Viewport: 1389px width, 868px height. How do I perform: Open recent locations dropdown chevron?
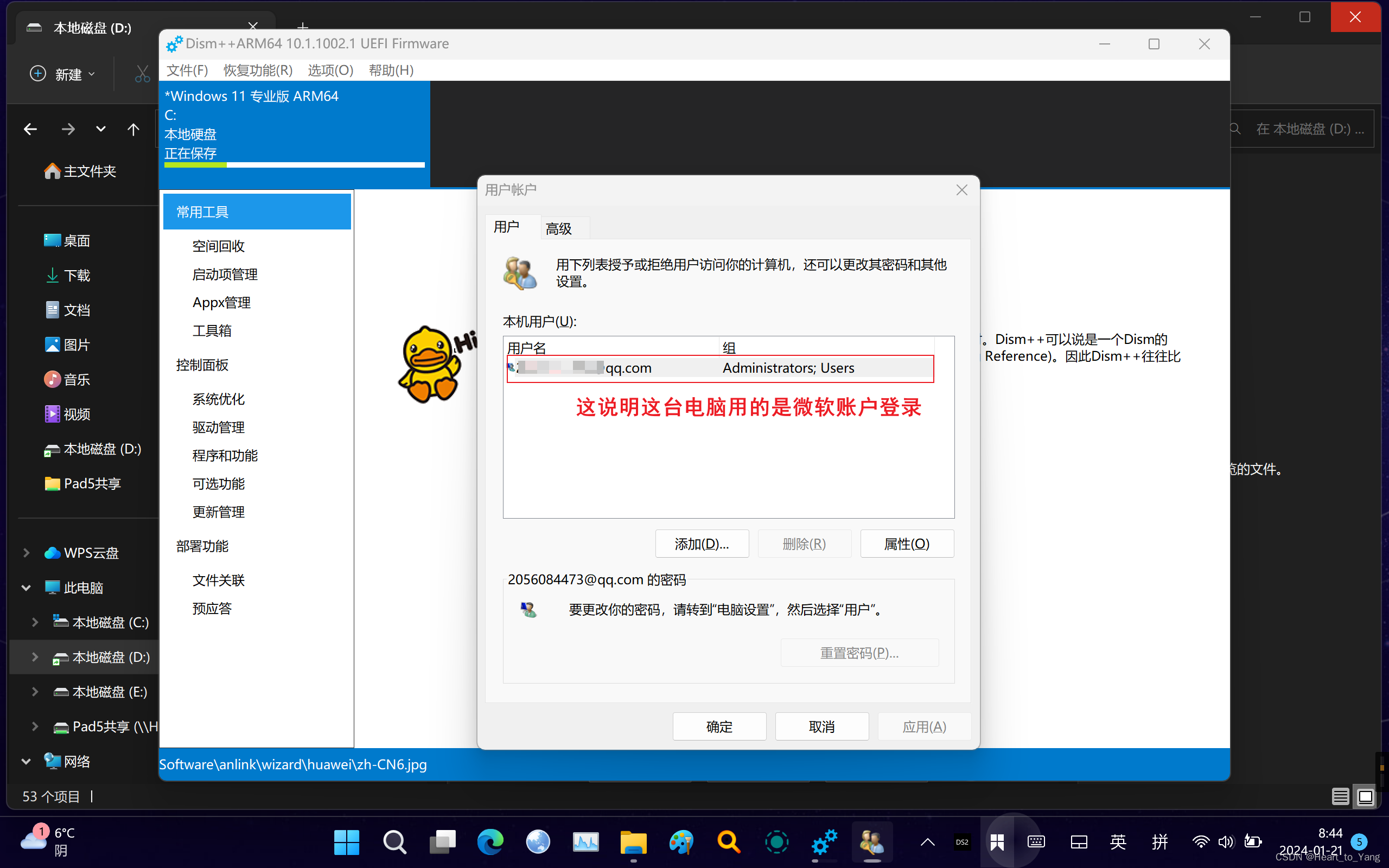pyautogui.click(x=101, y=129)
